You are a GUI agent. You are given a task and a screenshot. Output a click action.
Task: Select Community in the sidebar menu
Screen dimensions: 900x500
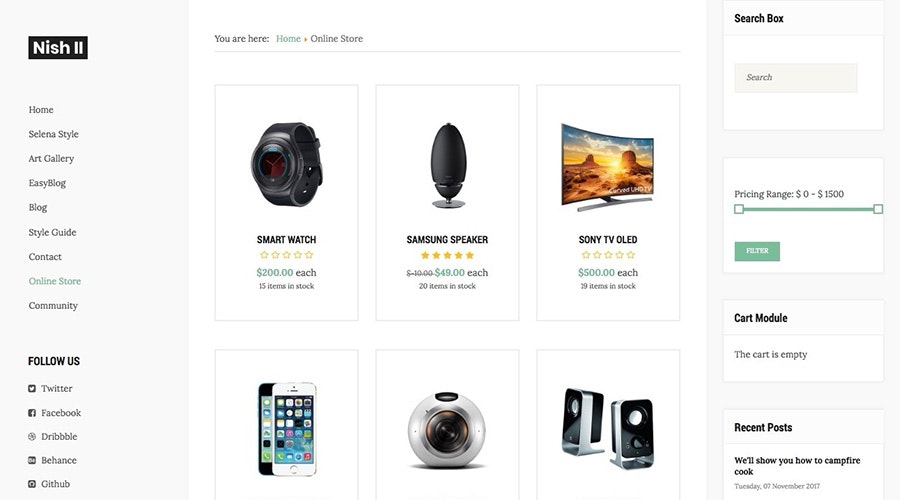pyautogui.click(x=53, y=305)
